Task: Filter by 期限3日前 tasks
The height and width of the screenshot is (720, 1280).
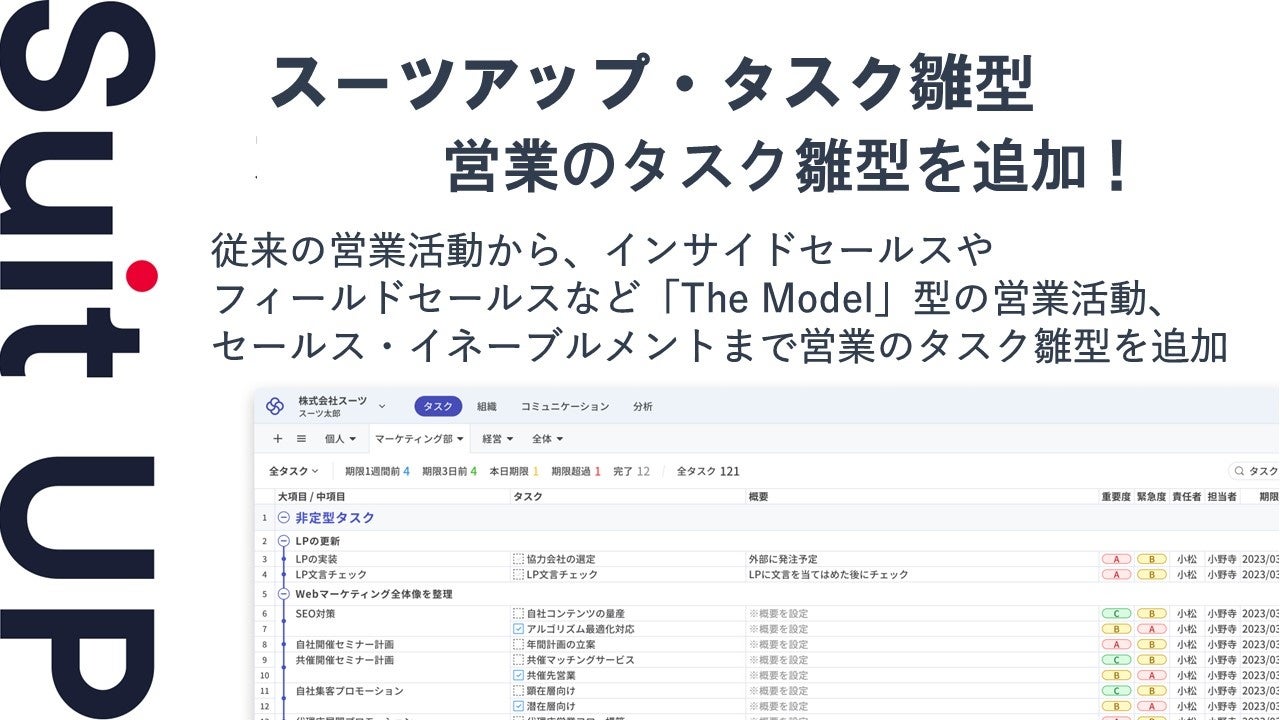Action: tap(449, 471)
